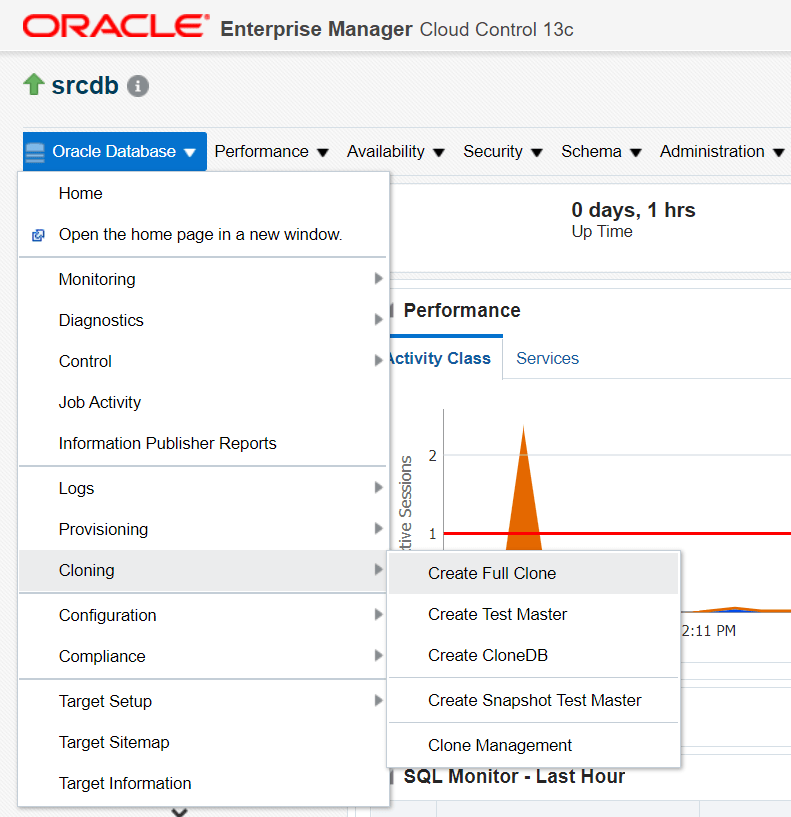
Task: Open Clone Management from Cloning submenu
Action: tap(500, 745)
